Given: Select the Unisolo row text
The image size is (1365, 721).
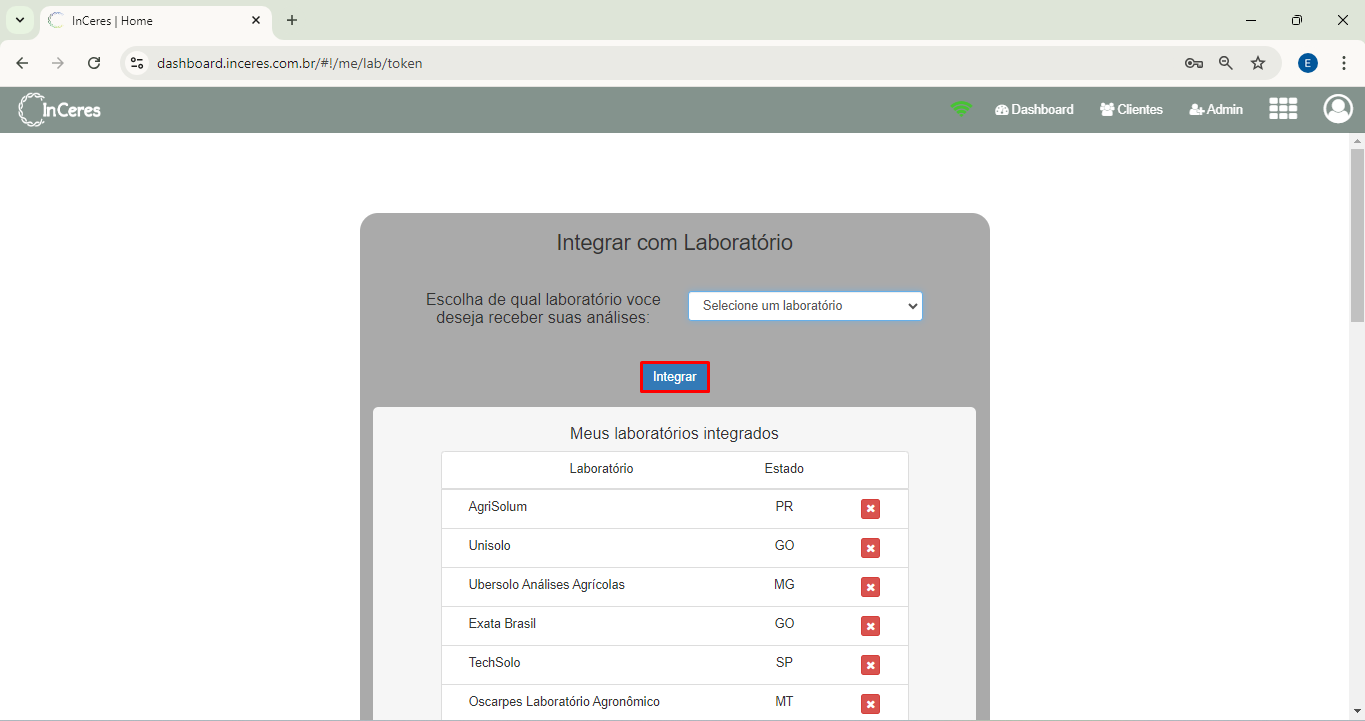Looking at the screenshot, I should click(x=490, y=546).
